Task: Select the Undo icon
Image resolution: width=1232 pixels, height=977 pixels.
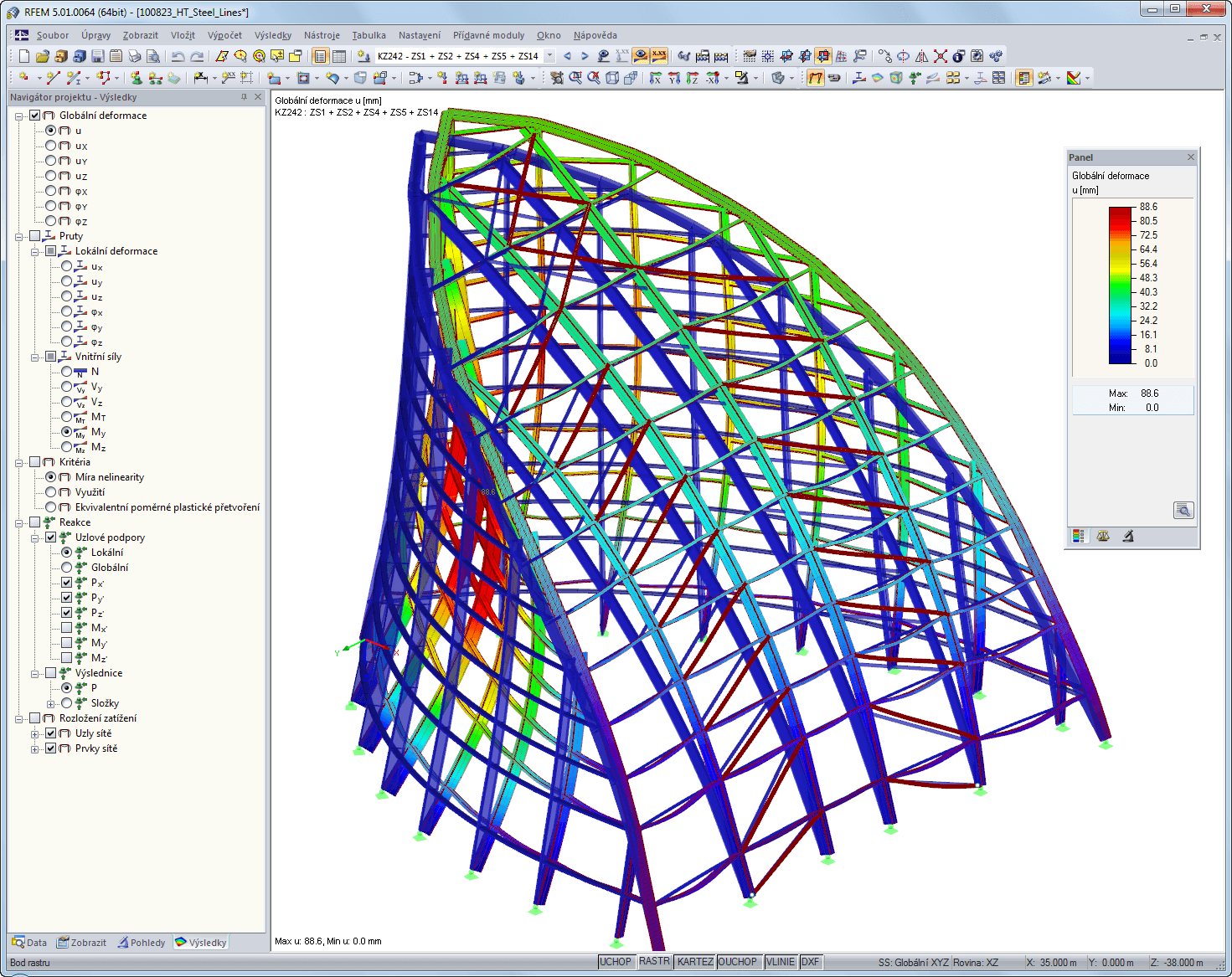Action: 179,55
